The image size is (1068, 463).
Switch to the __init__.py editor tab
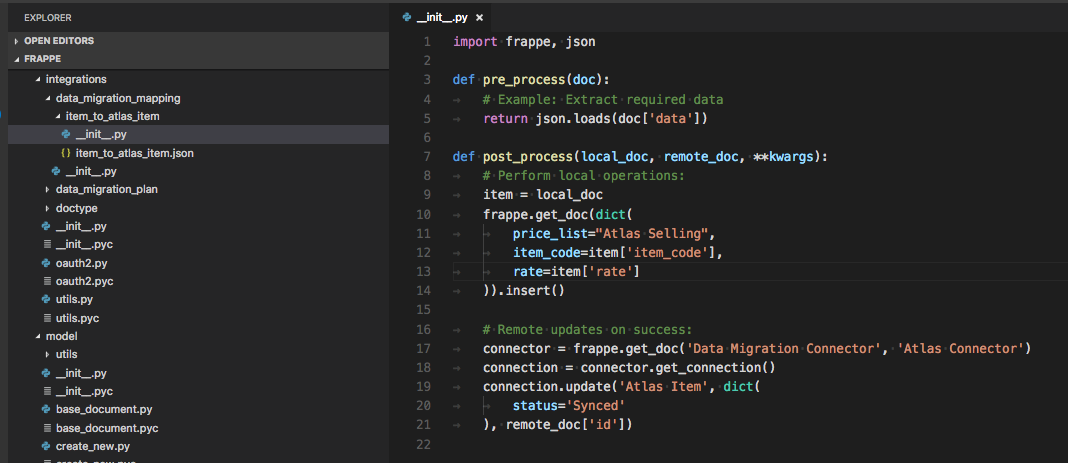click(442, 17)
